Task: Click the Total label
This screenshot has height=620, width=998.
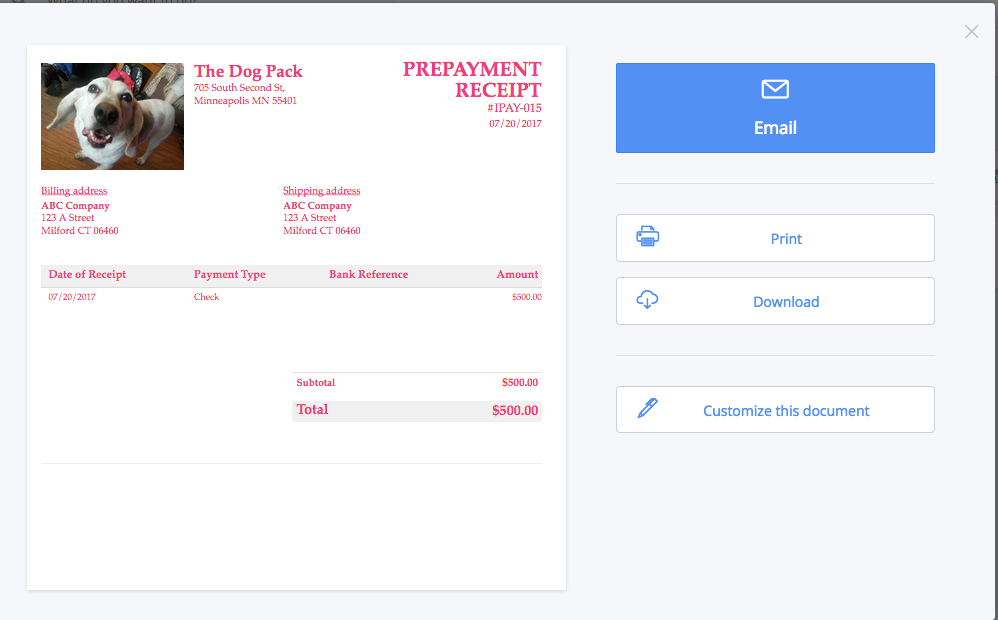Action: [313, 409]
